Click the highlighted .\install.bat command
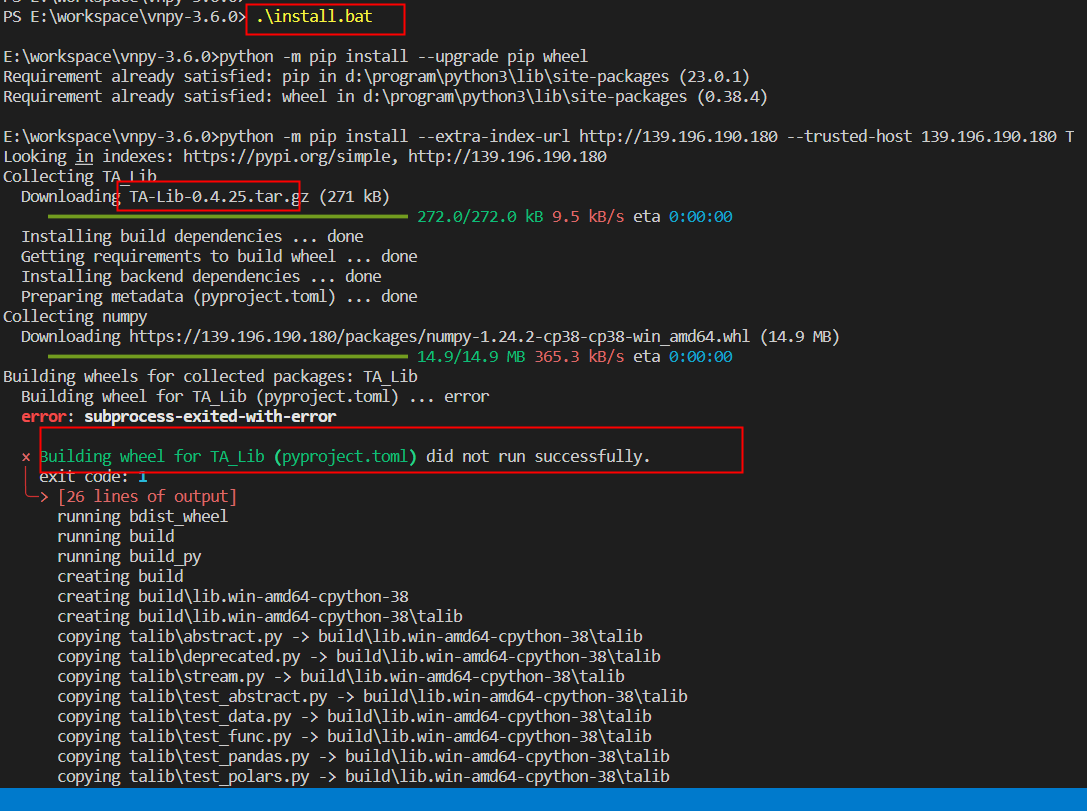 point(323,17)
